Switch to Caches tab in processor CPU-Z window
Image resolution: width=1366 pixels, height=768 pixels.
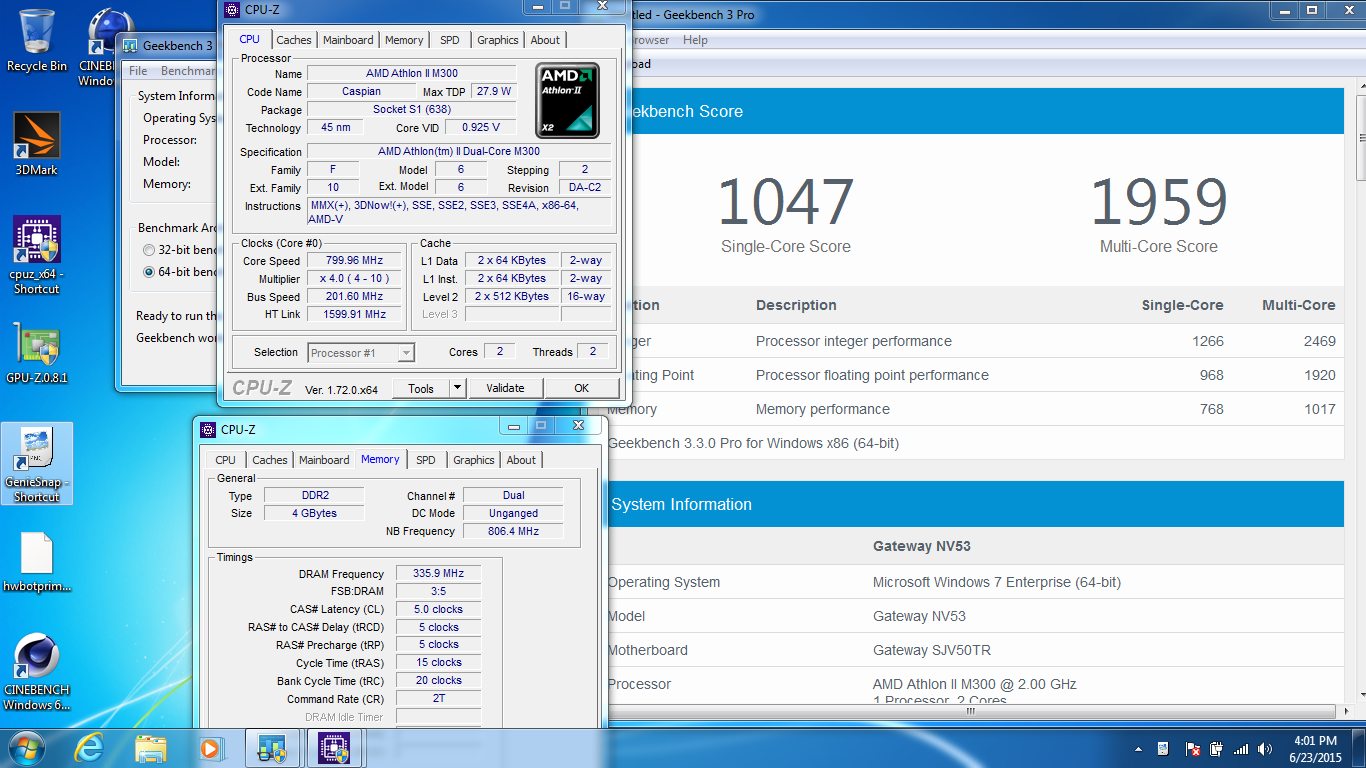point(293,40)
